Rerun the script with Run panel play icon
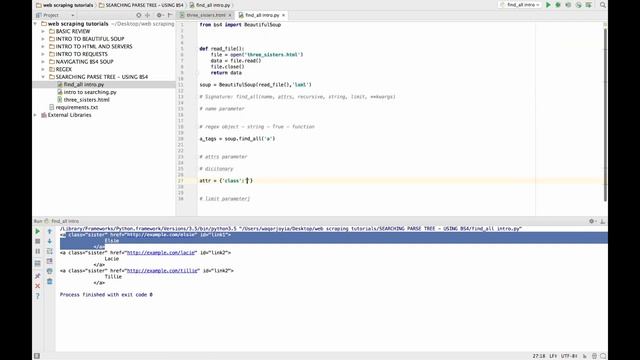Image resolution: width=640 pixels, height=360 pixels. 38,231
